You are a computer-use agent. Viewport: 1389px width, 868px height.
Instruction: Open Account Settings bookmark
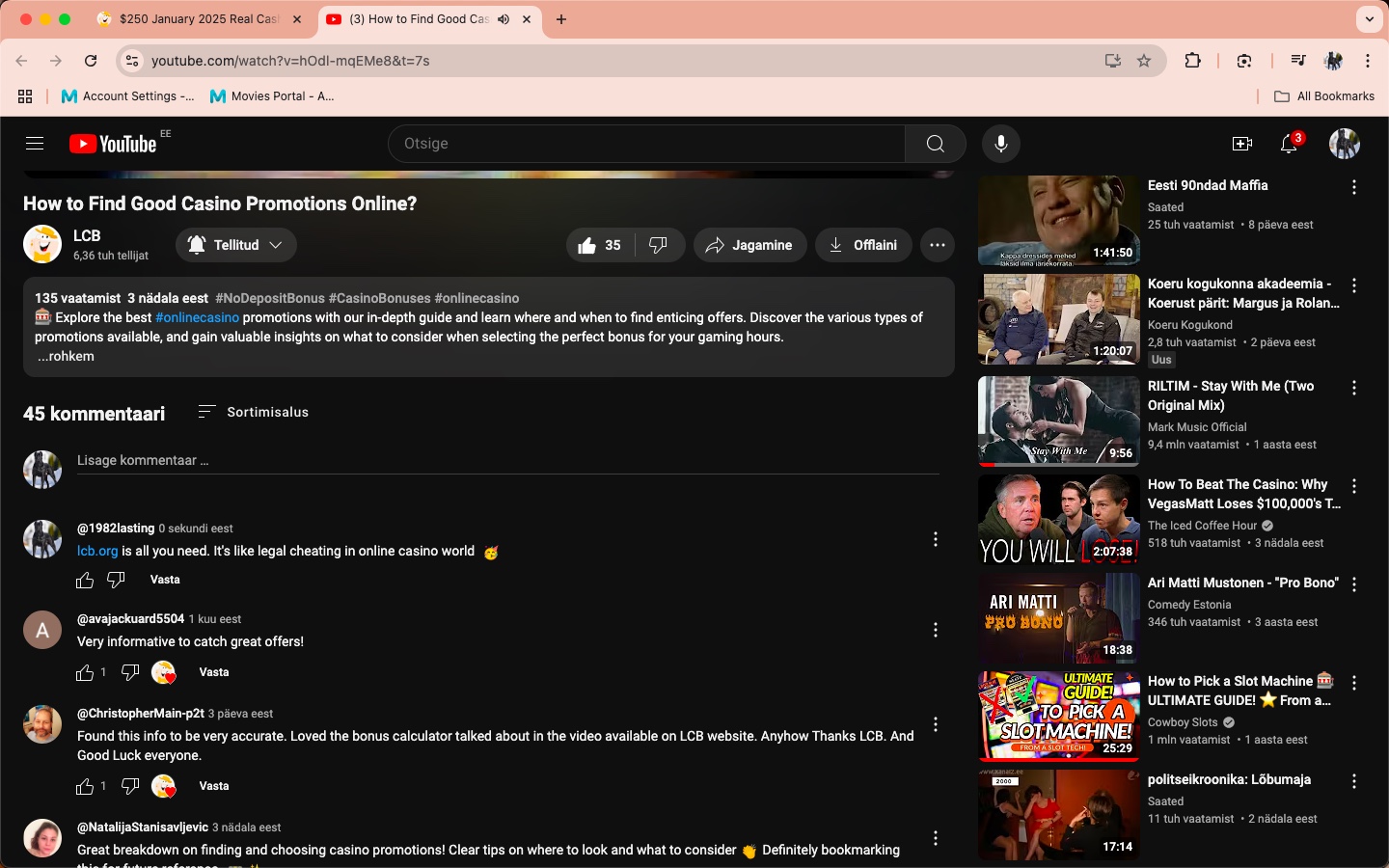127,96
